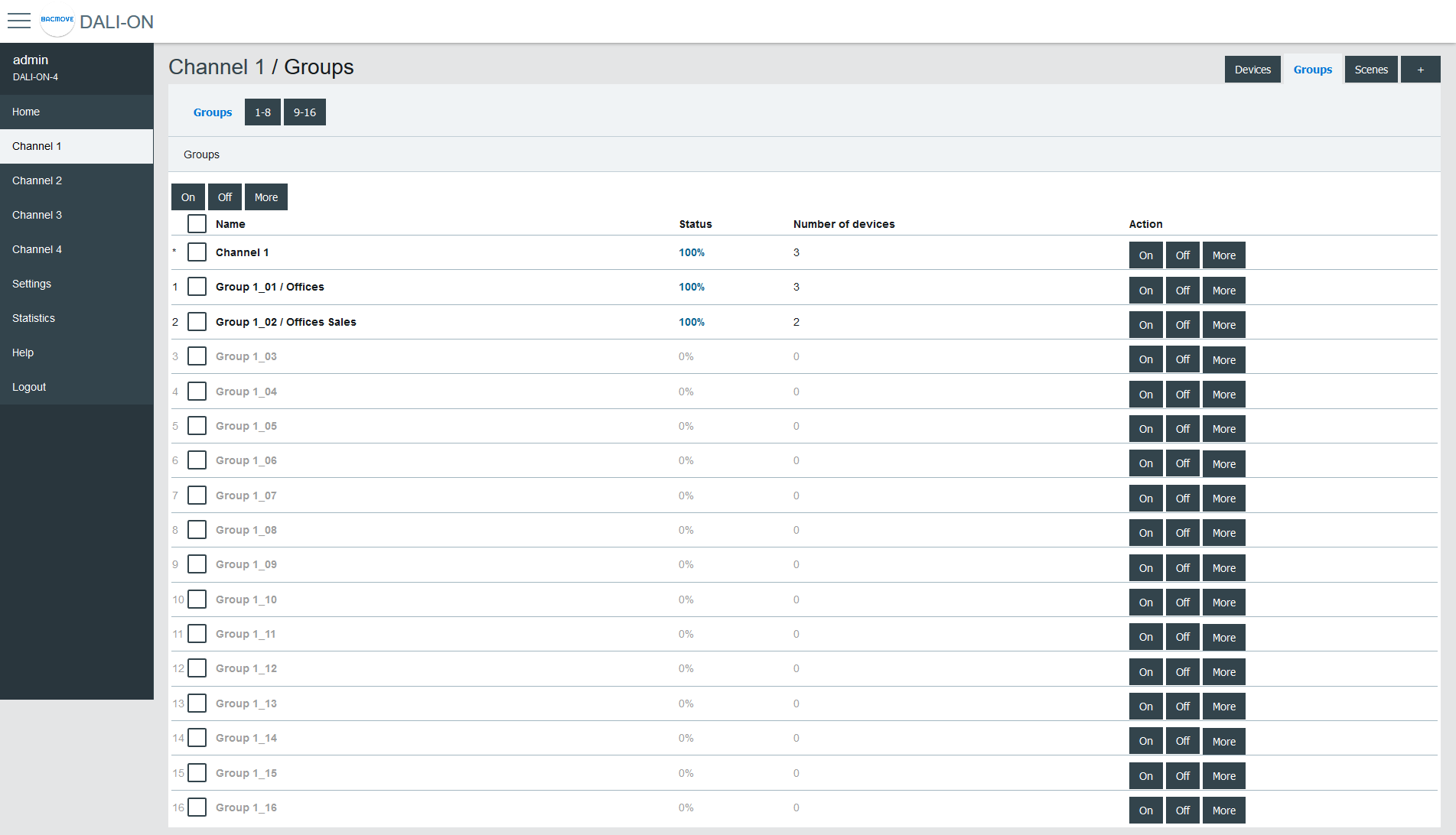Open Channel 2 in sidebar
Viewport: 1456px width, 835px height.
tap(37, 180)
